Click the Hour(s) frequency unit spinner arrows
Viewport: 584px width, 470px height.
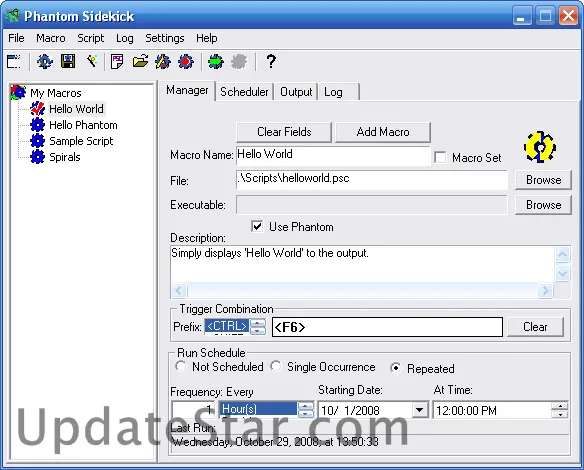[x=305, y=409]
